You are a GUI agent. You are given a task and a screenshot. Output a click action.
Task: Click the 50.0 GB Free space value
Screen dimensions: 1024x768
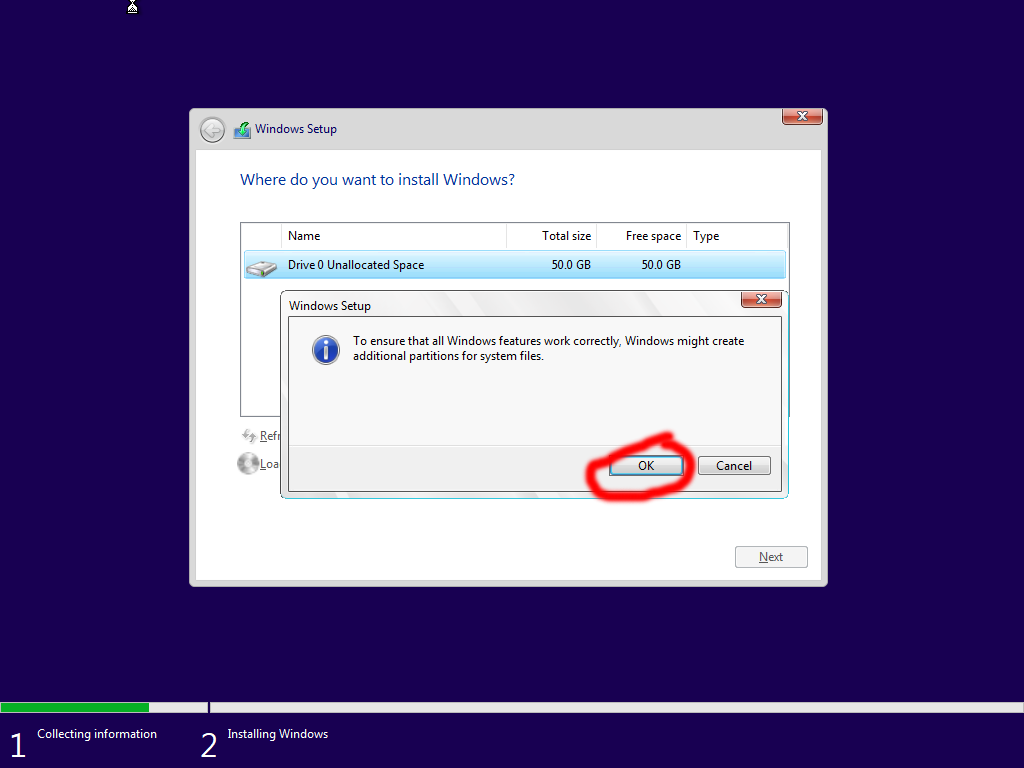pos(661,264)
